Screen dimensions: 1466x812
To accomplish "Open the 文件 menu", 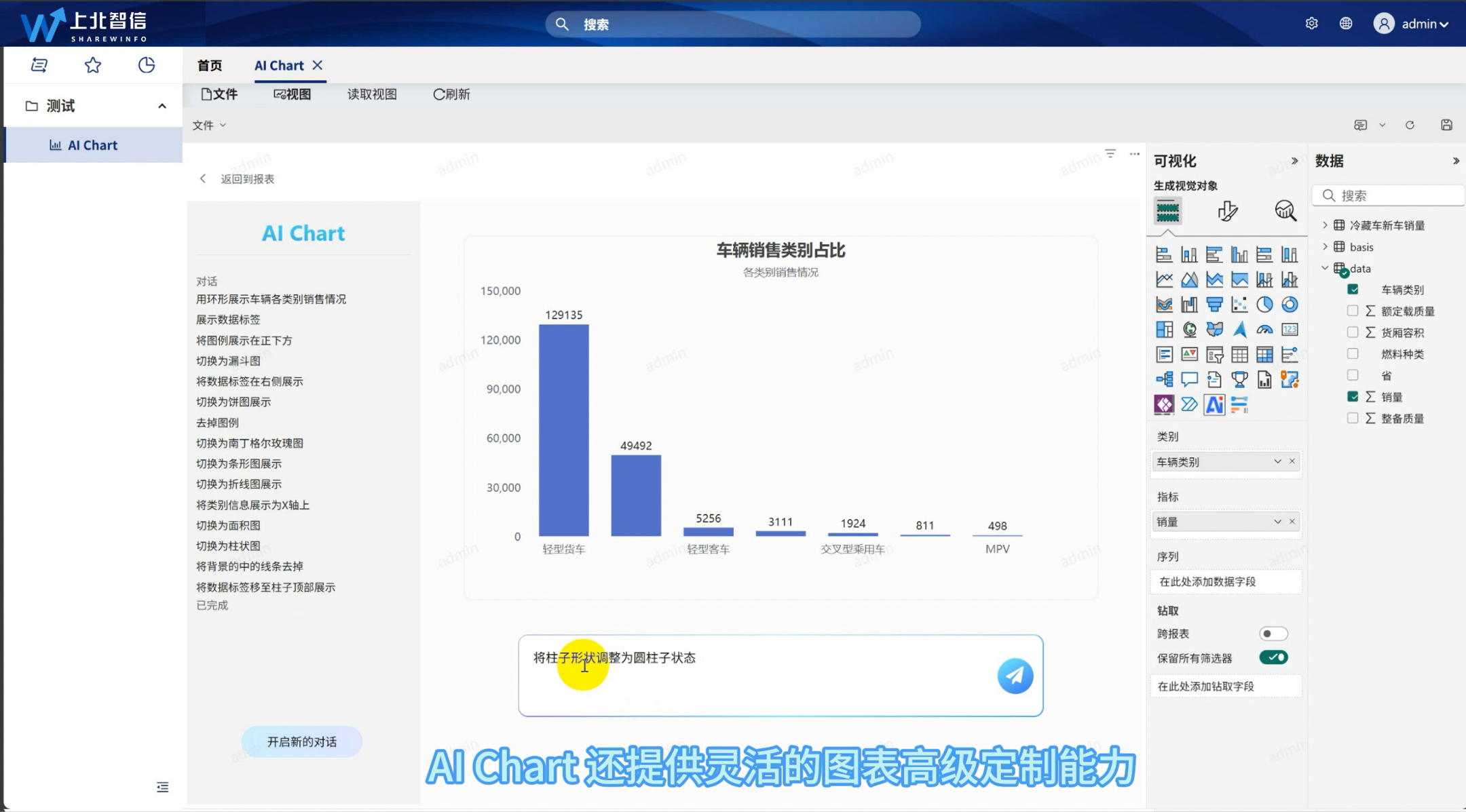I will pyautogui.click(x=219, y=94).
